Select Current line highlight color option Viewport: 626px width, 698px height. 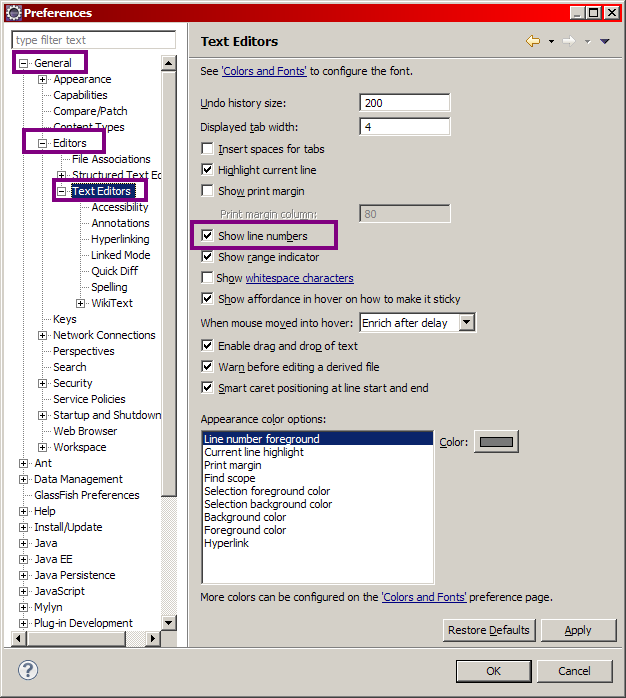(254, 452)
